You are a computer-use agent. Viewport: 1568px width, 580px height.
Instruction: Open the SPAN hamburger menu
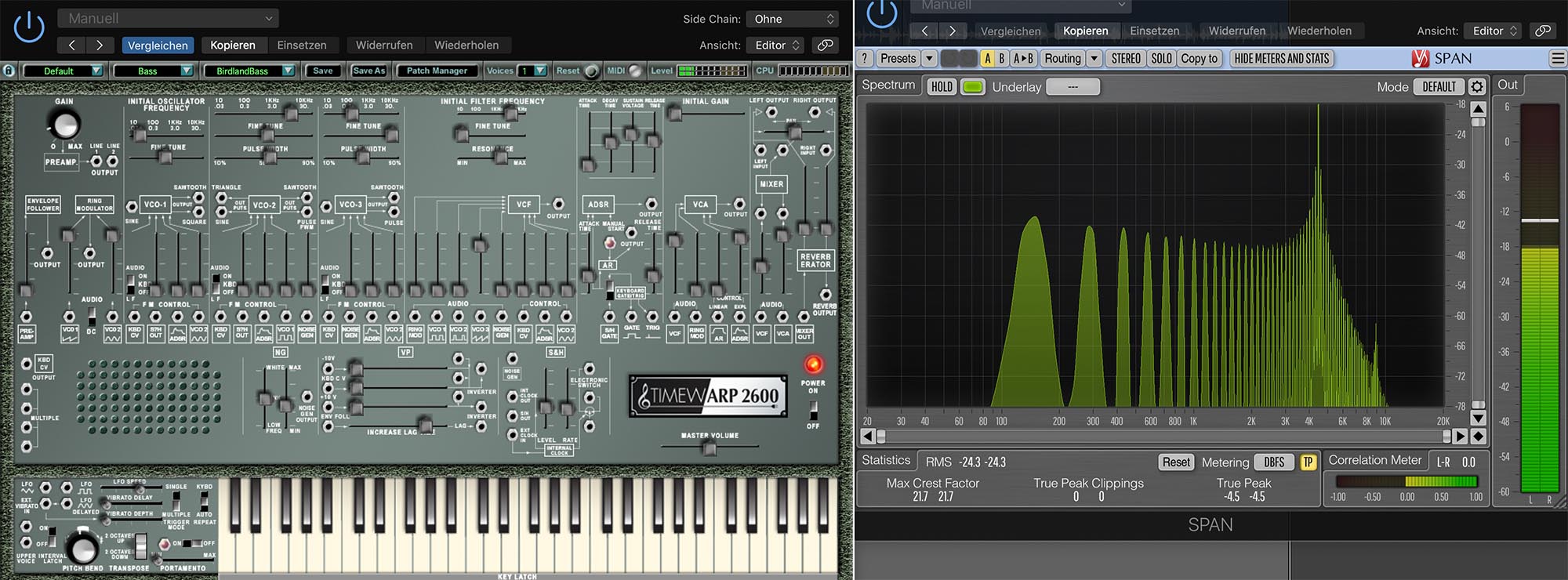pyautogui.click(x=1558, y=58)
